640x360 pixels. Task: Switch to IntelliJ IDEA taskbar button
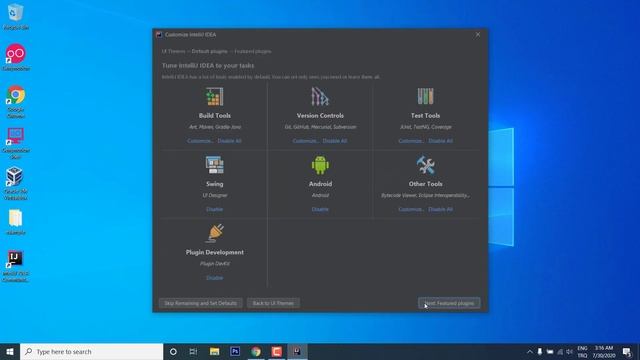pos(297,351)
